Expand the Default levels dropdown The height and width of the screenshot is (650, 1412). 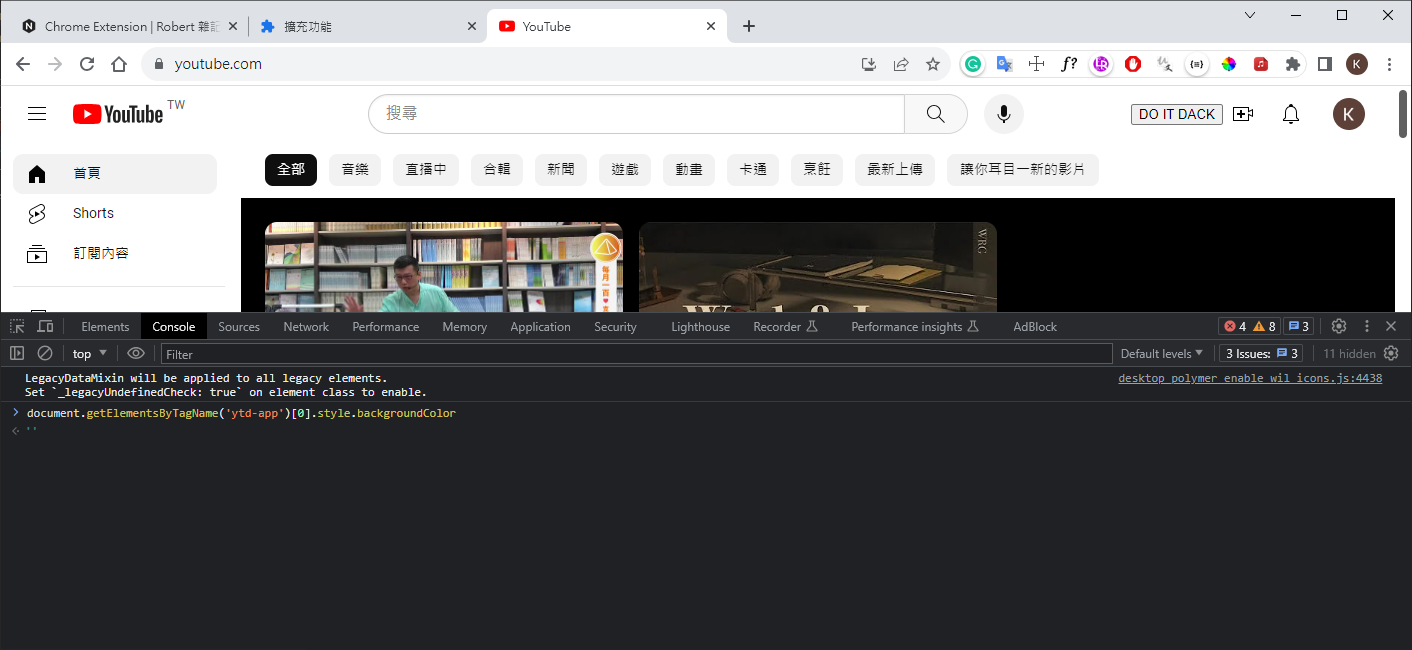pos(1161,353)
